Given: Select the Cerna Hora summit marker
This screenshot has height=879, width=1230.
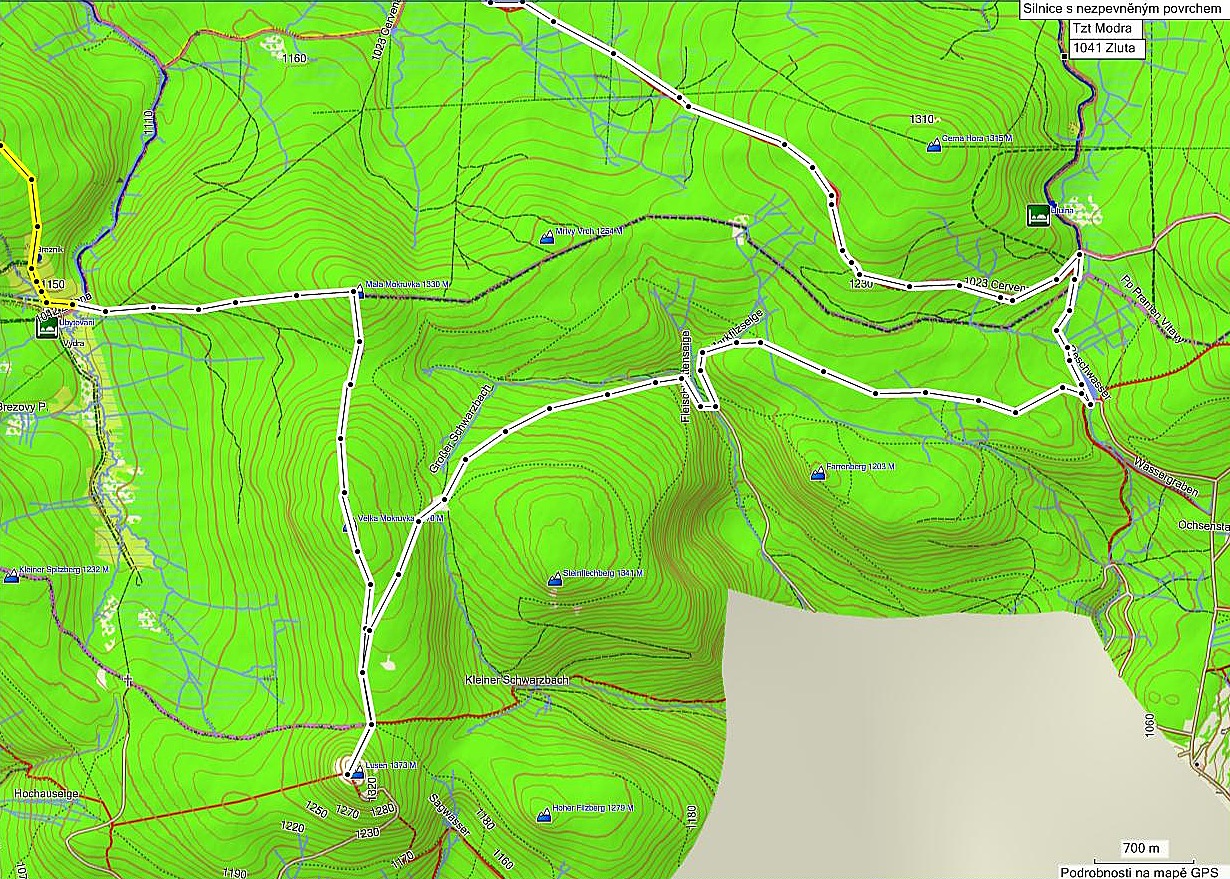Looking at the screenshot, I should (x=934, y=146).
